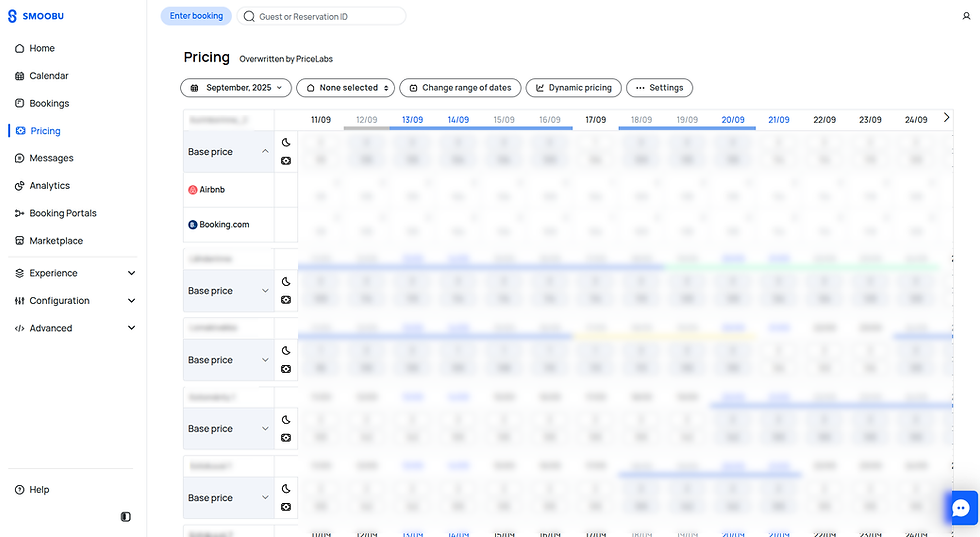Viewport: 980px width, 537px height.
Task: Expand the Configuration sidebar section
Action: click(131, 301)
